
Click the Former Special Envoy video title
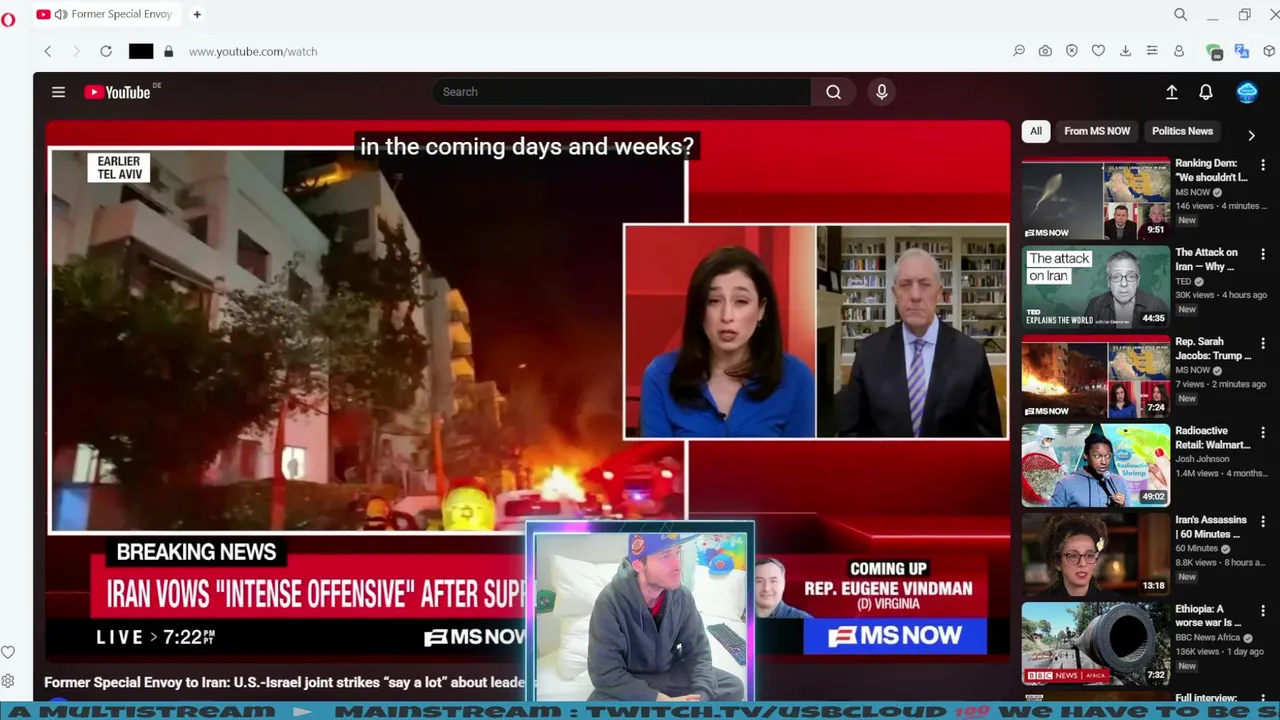click(284, 682)
